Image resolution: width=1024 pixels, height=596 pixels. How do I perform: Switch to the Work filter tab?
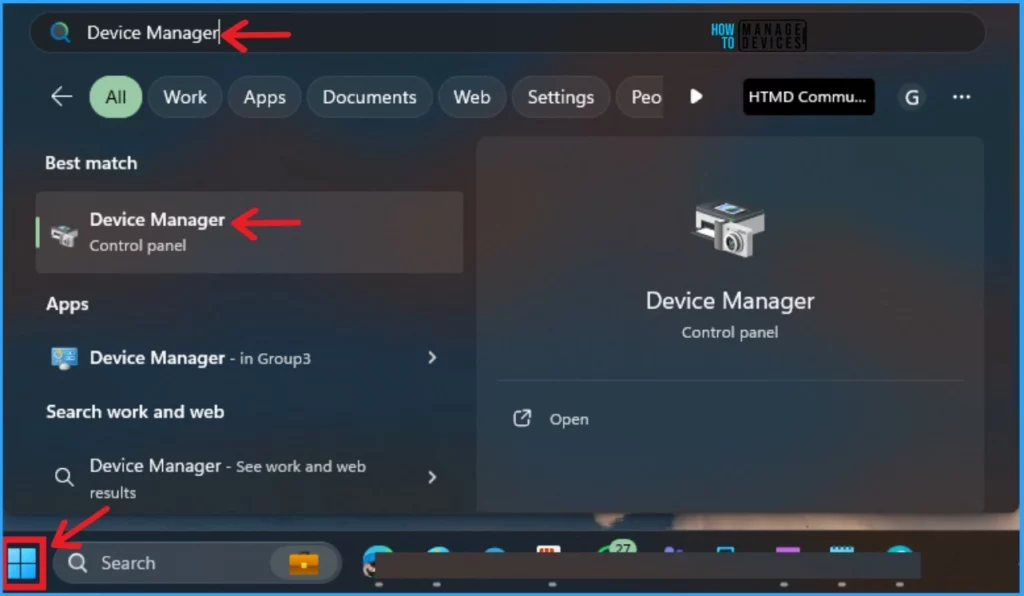point(185,97)
